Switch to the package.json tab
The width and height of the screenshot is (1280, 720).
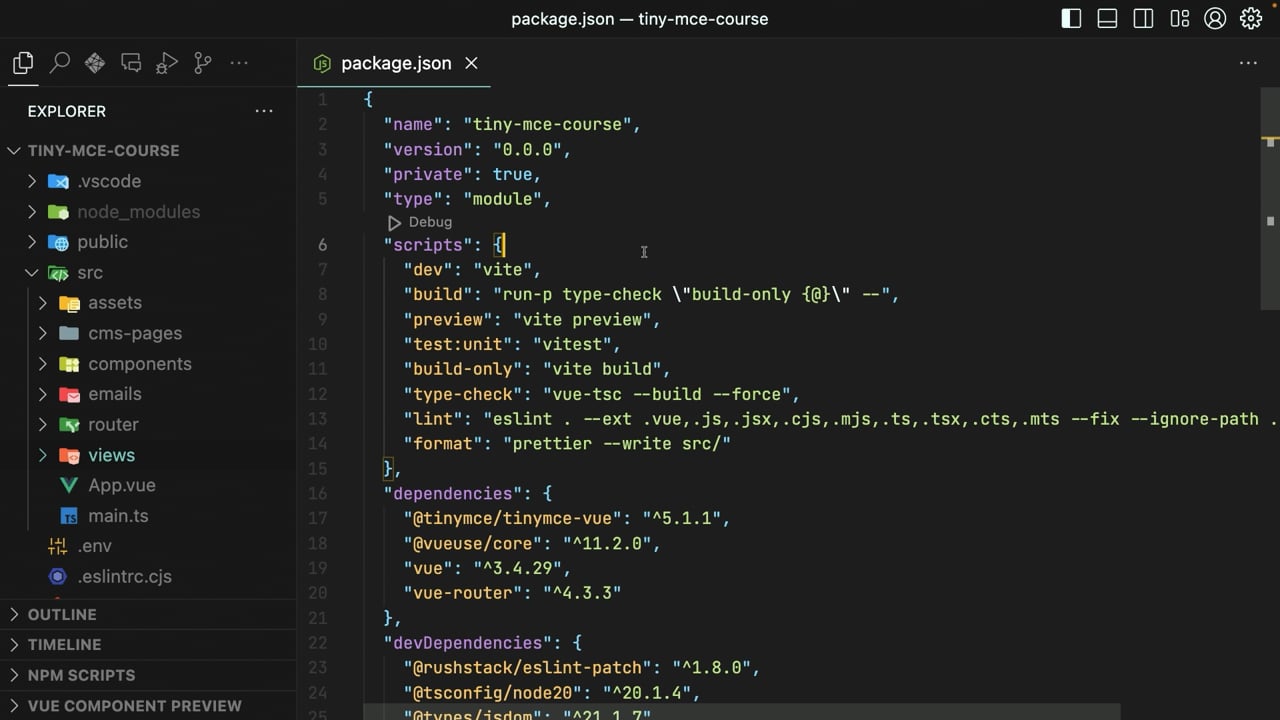396,63
